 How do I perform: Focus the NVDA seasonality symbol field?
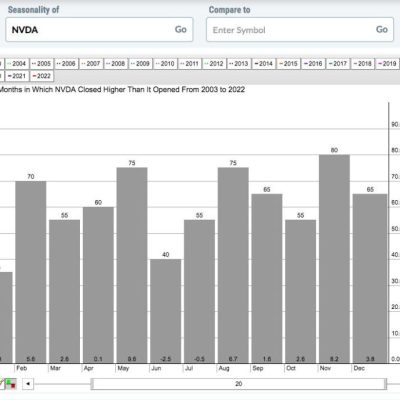tap(99, 30)
